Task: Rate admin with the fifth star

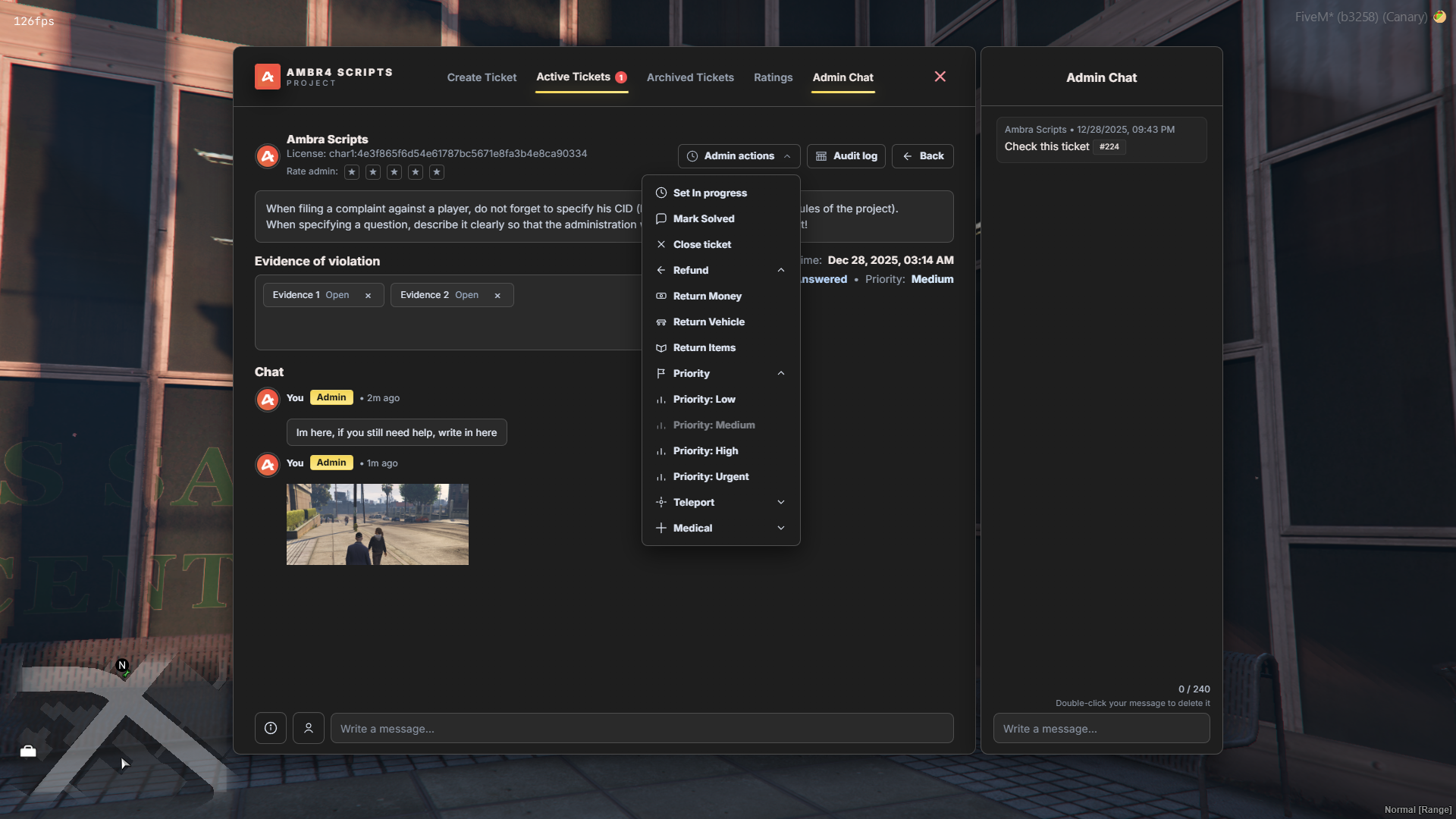Action: point(437,172)
